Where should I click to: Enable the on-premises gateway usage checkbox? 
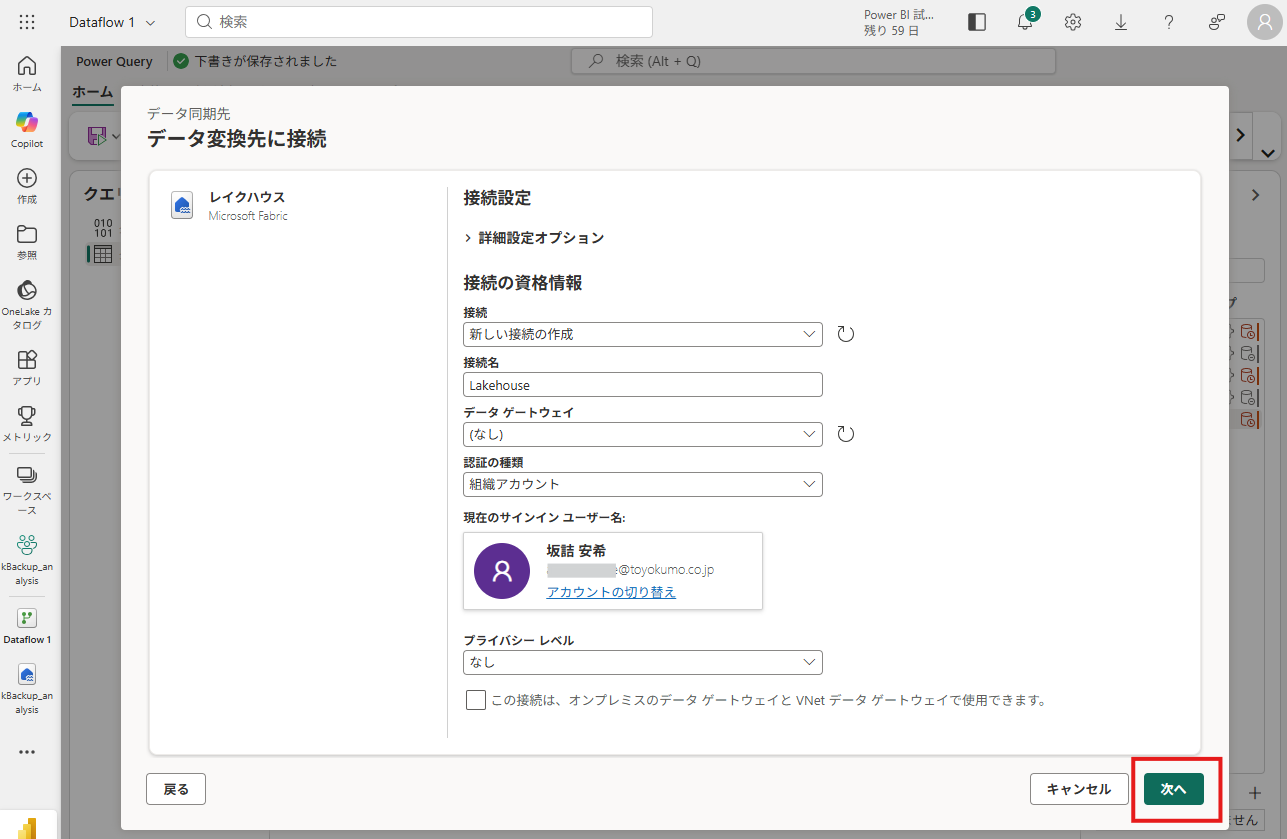coord(476,700)
